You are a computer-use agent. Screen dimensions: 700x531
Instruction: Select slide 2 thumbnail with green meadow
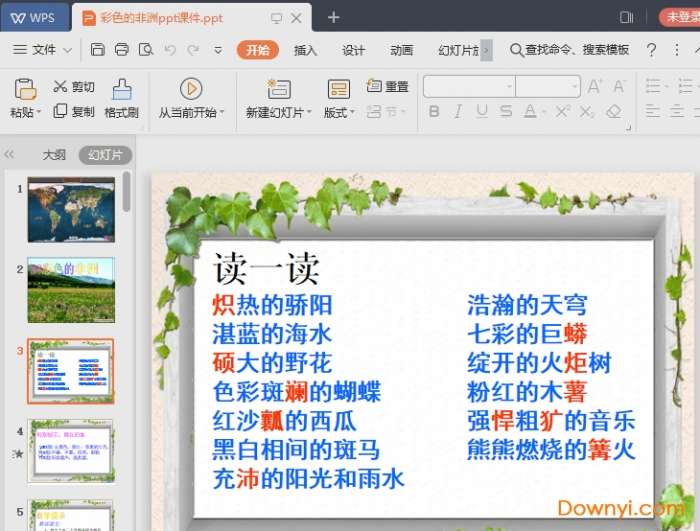tap(71, 276)
